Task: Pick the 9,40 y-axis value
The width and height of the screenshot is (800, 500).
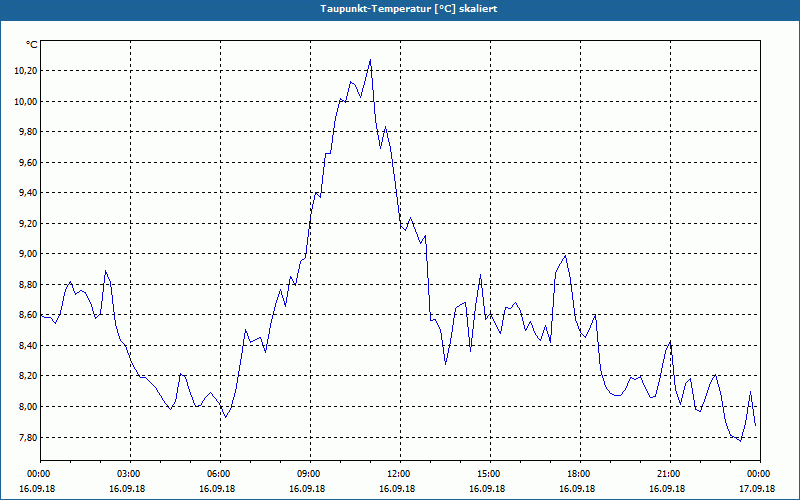Action: click(x=28, y=193)
